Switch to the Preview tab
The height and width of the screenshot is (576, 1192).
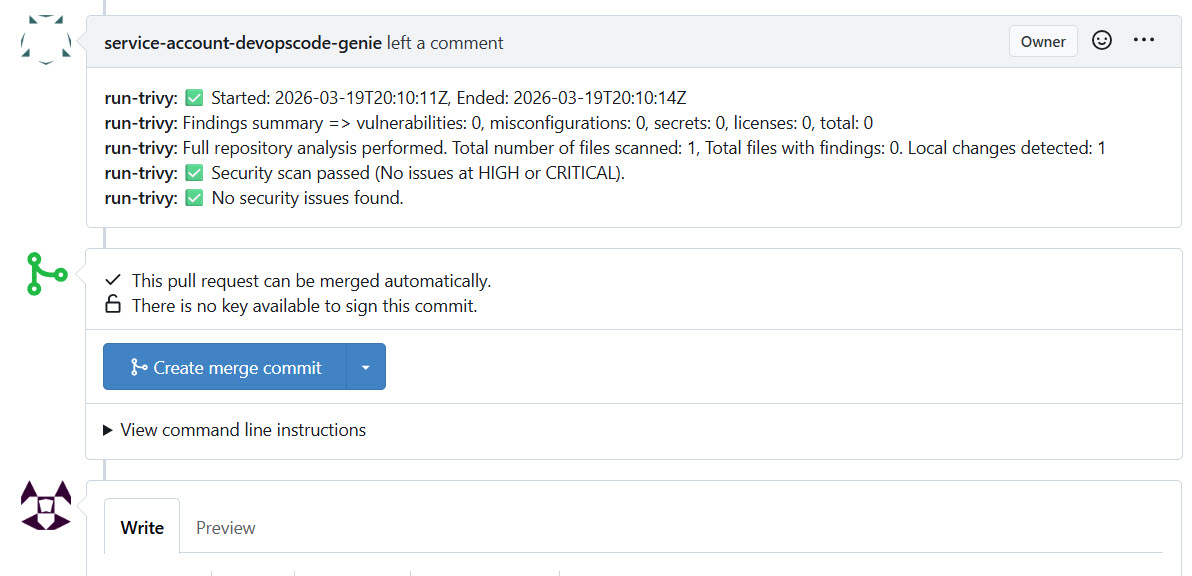(x=225, y=527)
